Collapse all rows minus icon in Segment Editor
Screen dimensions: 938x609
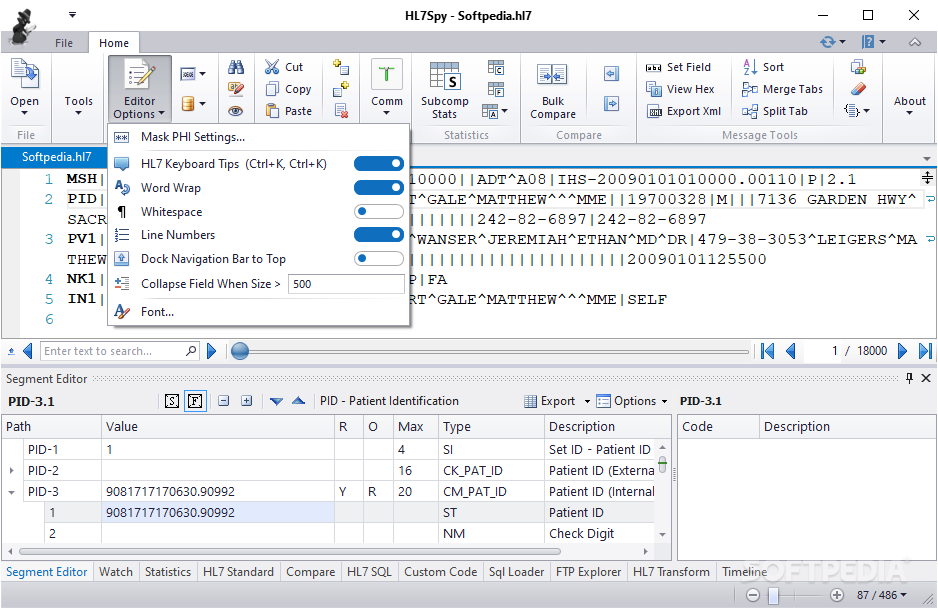point(223,401)
